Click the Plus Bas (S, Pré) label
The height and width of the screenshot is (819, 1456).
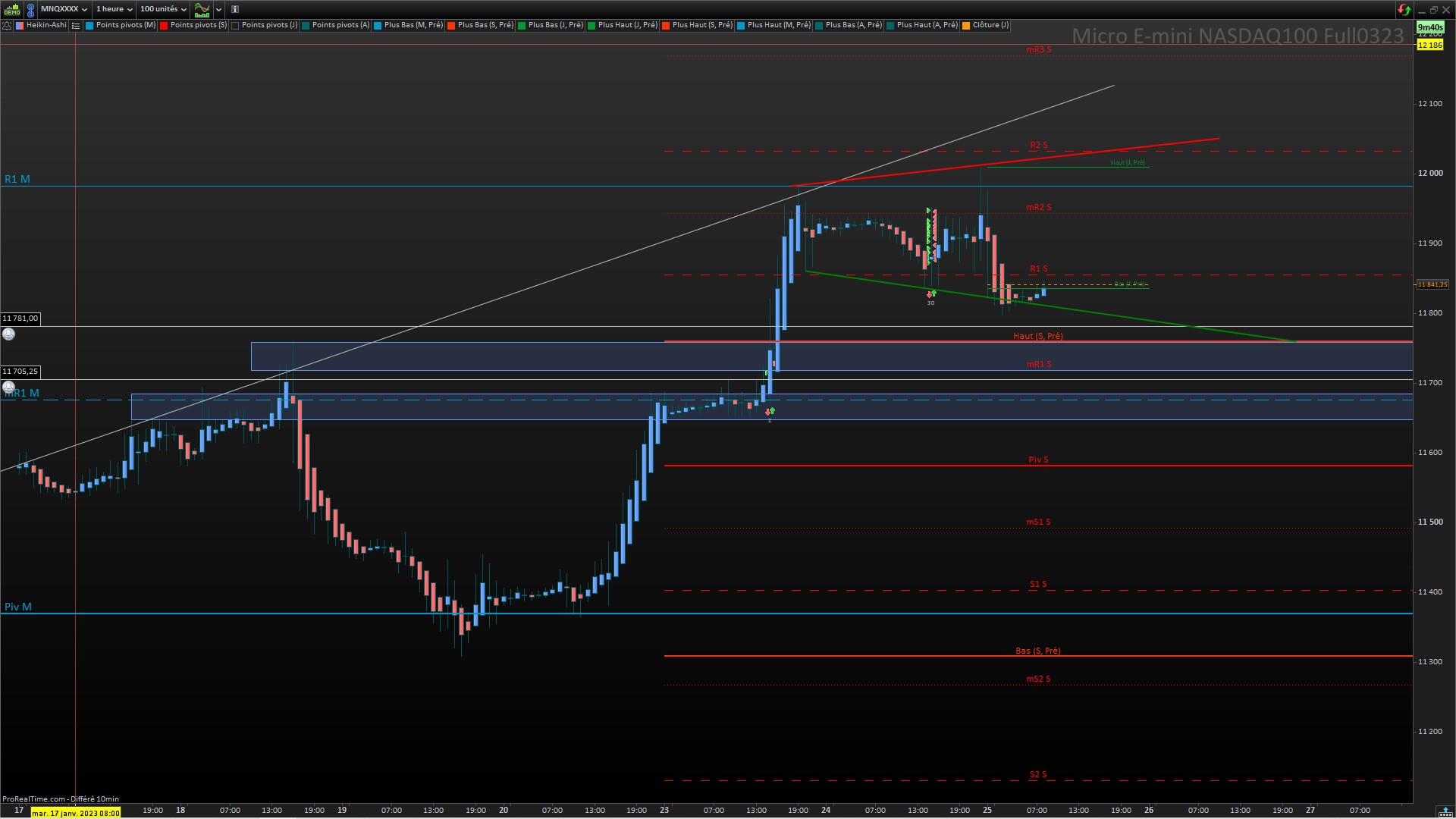(485, 25)
